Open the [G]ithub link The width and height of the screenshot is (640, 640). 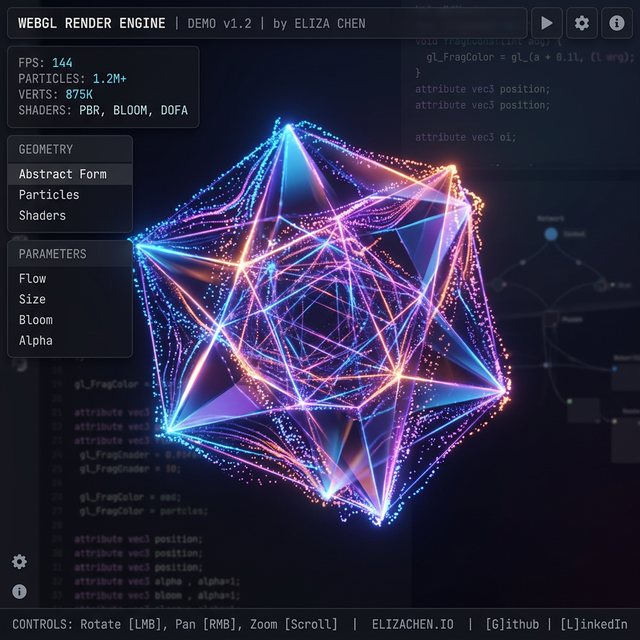click(515, 624)
